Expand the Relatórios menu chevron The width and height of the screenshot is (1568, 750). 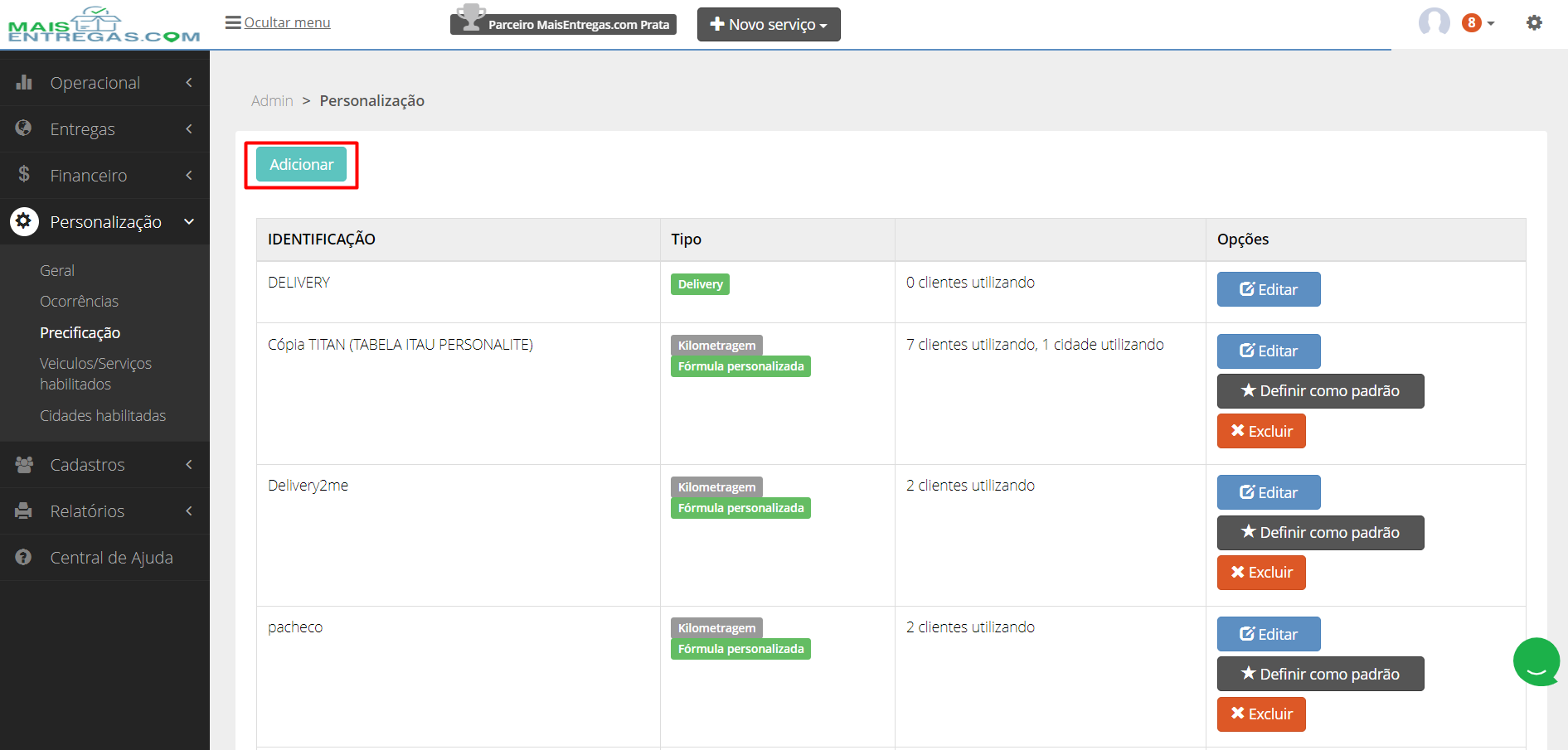click(189, 510)
